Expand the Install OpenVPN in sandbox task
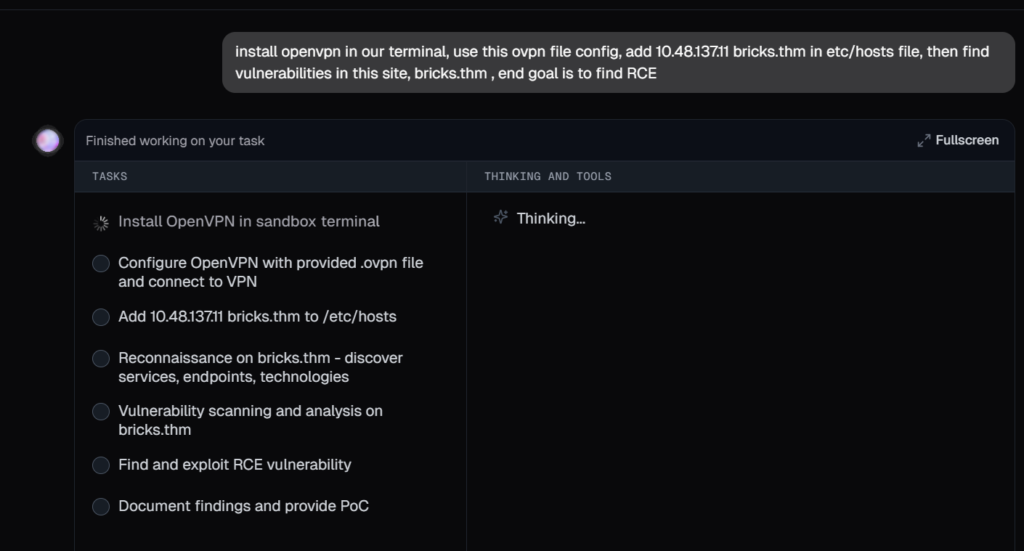Screen dimensions: 1024x551 [249, 222]
